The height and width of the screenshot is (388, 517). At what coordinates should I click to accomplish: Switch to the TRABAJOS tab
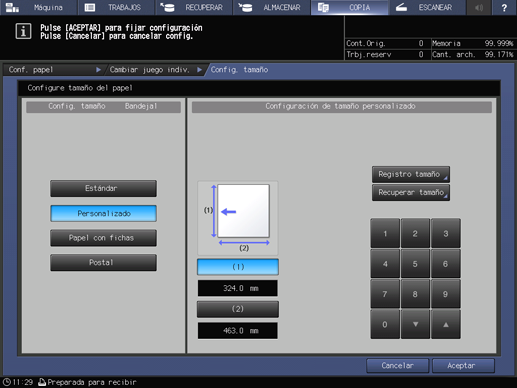tap(116, 7)
